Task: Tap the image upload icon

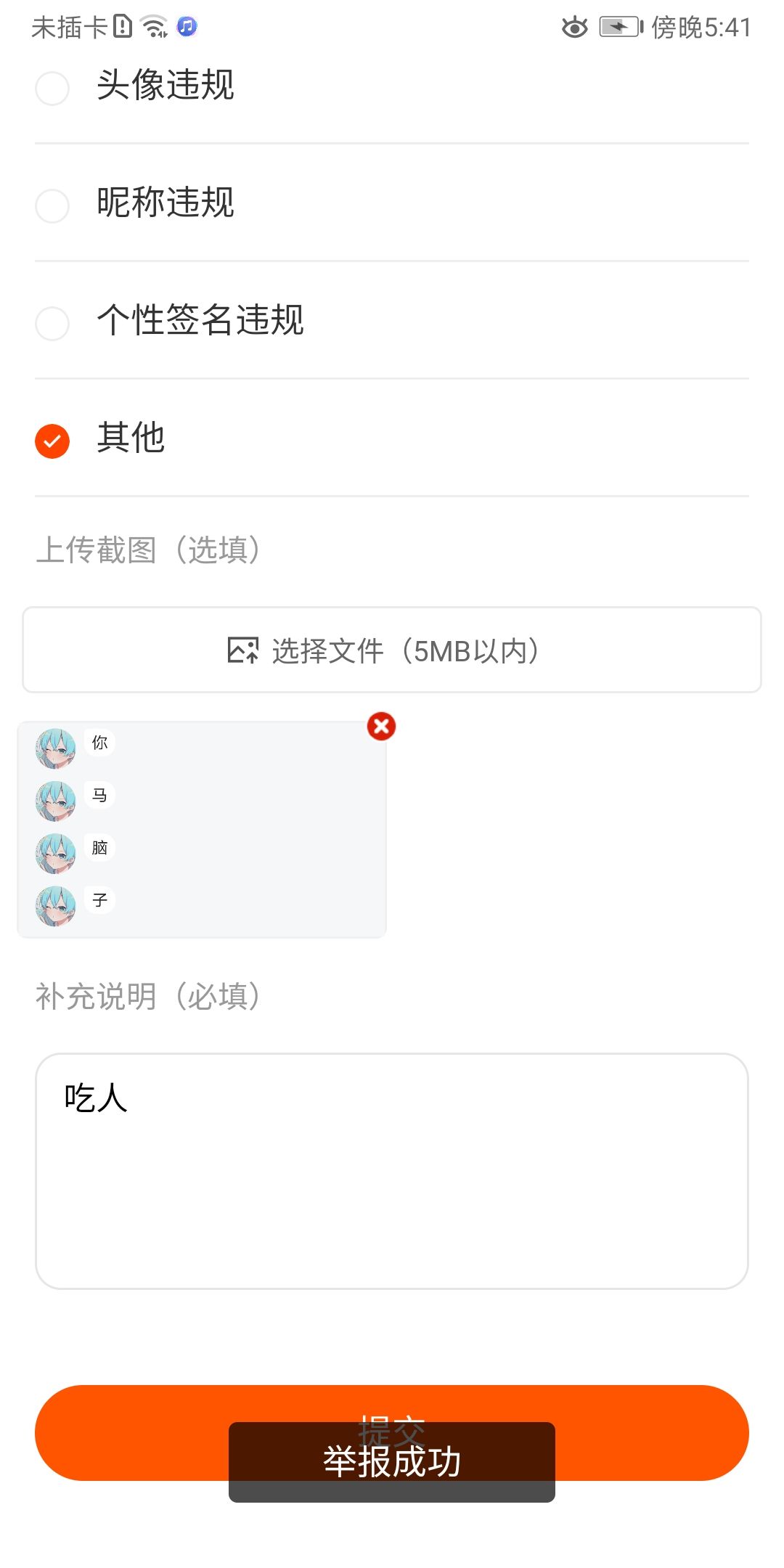Action: (x=242, y=650)
